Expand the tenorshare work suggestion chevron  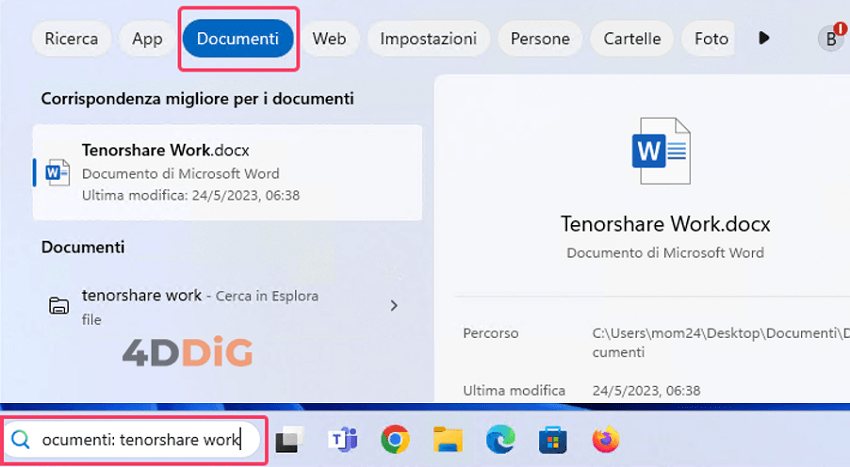coord(394,306)
